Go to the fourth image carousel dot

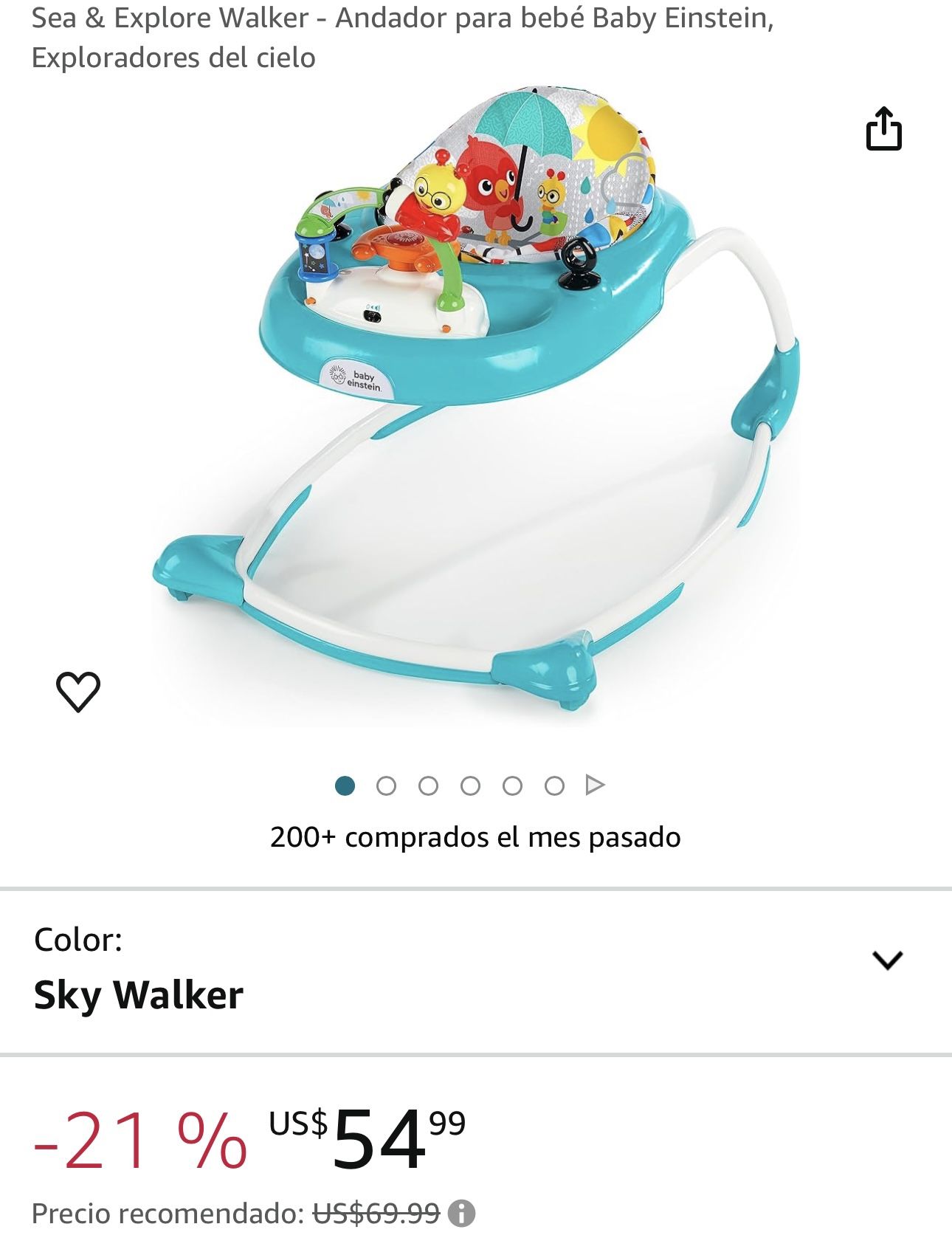point(470,785)
